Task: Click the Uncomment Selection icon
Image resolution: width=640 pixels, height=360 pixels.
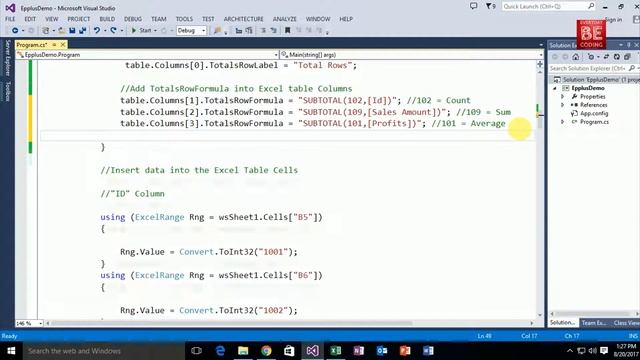Action: 273,31
